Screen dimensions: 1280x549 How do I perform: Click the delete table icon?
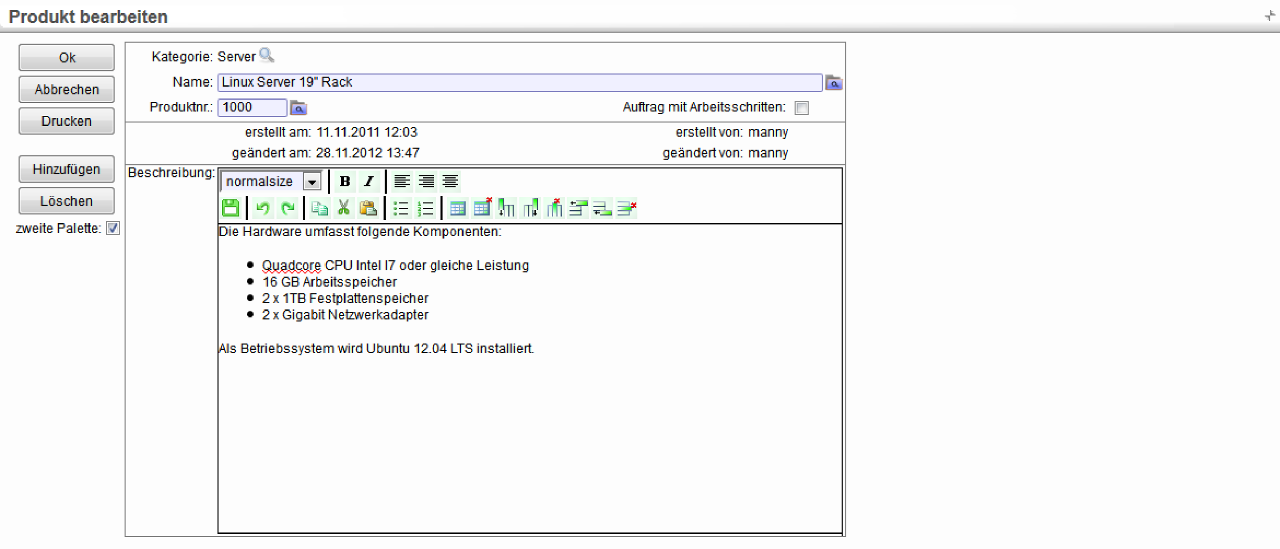[x=482, y=208]
